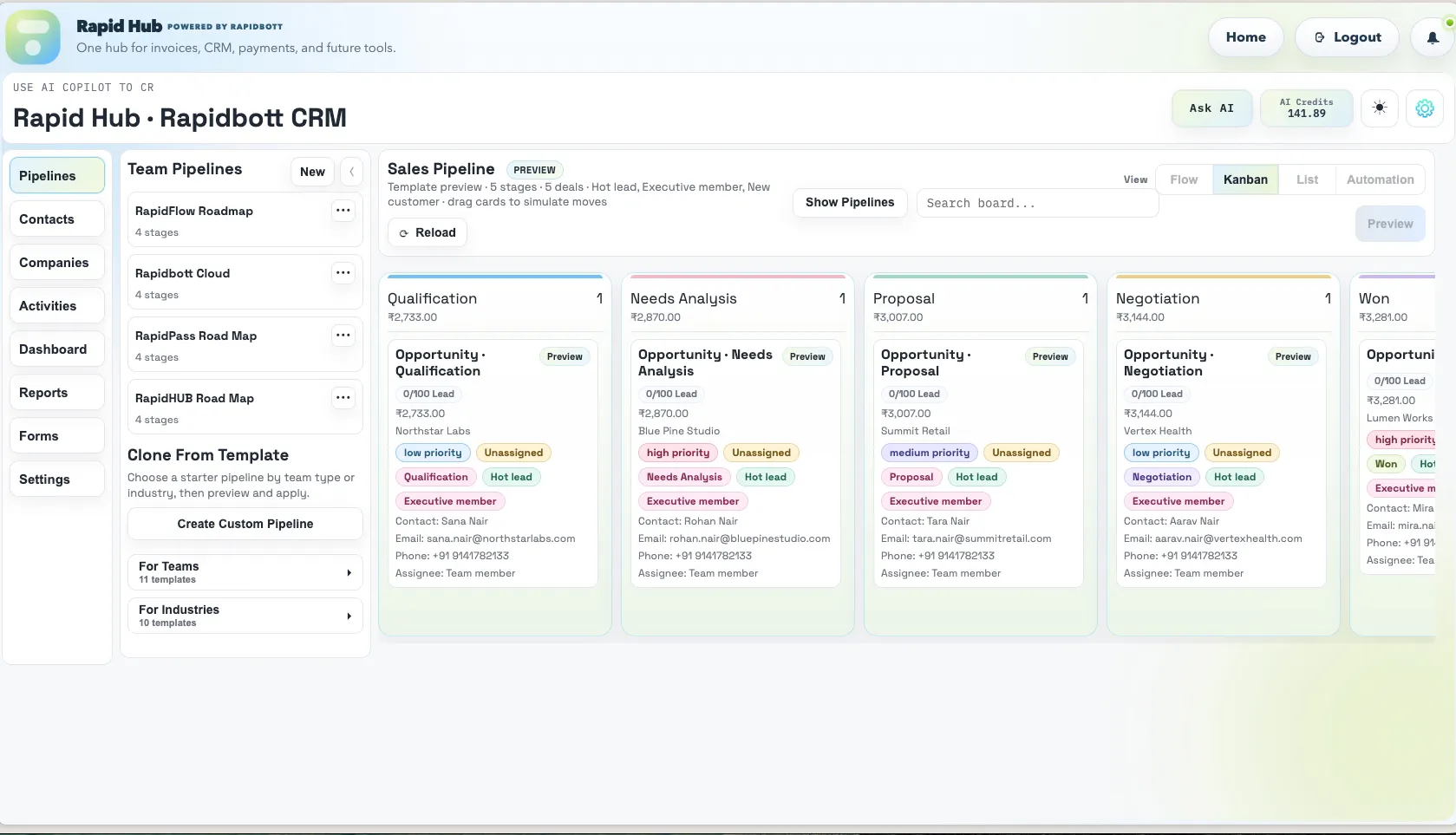This screenshot has width=1456, height=835.
Task: Click the PREVIEW badge beside Sales Pipeline
Action: pyautogui.click(x=534, y=170)
